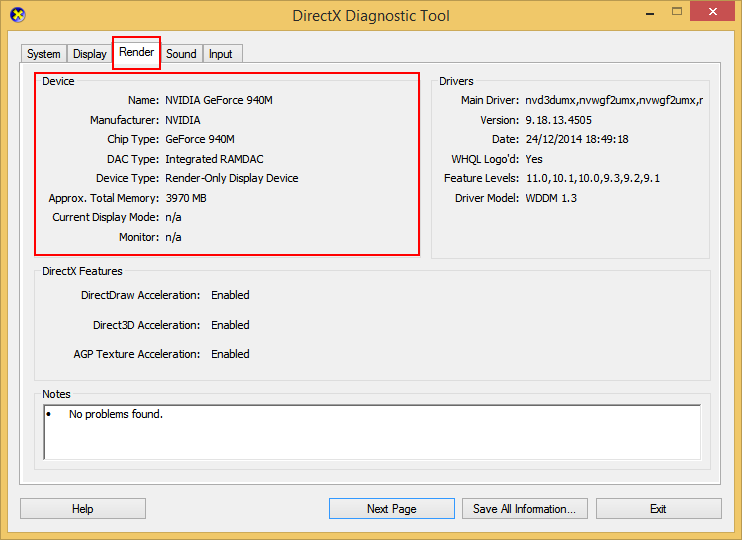Image resolution: width=742 pixels, height=540 pixels.
Task: Click the Feature Levels value '11.0,10.1,10.0'
Action: pos(593,178)
